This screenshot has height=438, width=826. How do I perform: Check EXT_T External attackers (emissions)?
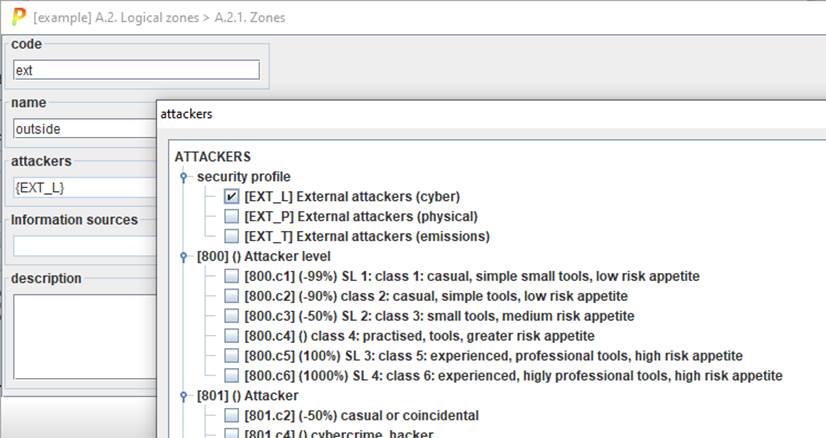232,237
